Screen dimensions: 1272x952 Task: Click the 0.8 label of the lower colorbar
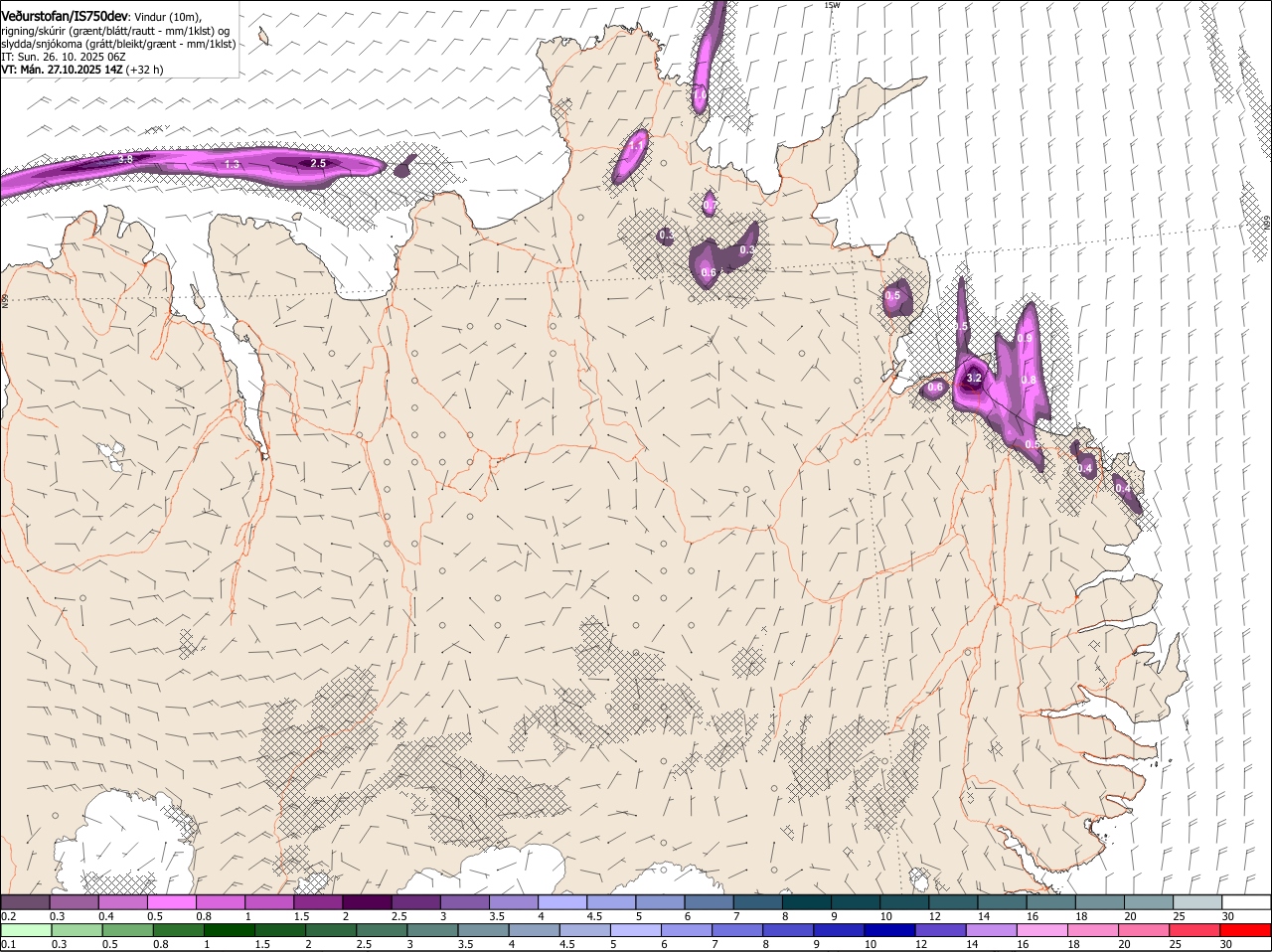(x=161, y=945)
